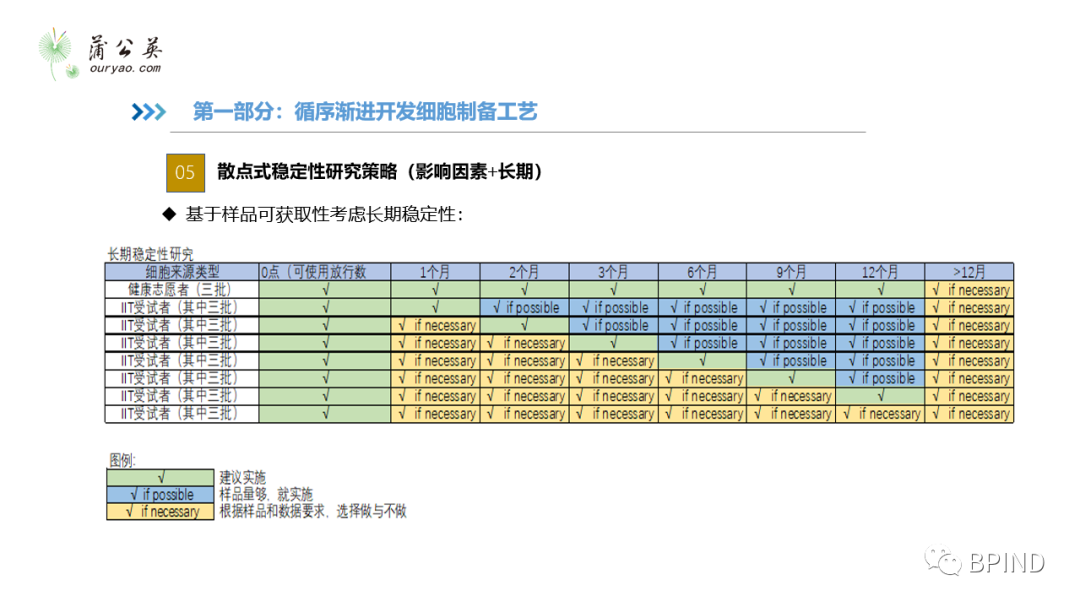
Task: Click the >12月 column header
Action: 969,271
